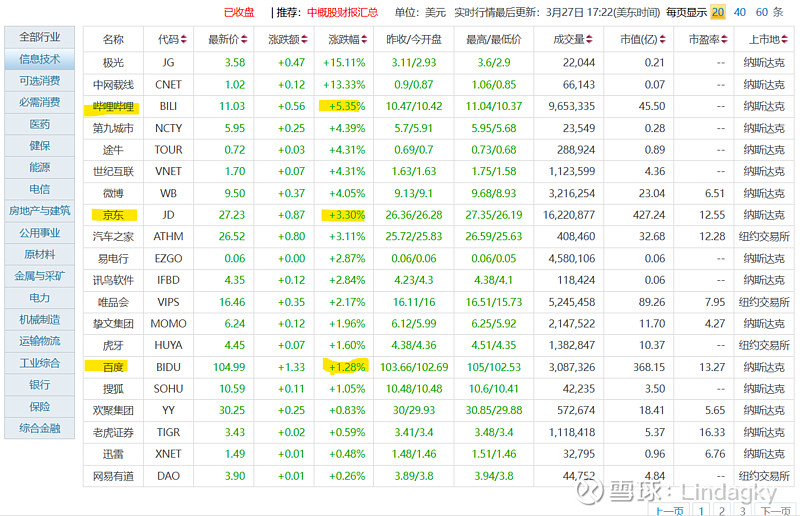Select the 必需消费 category
800x516 pixels.
click(40, 102)
